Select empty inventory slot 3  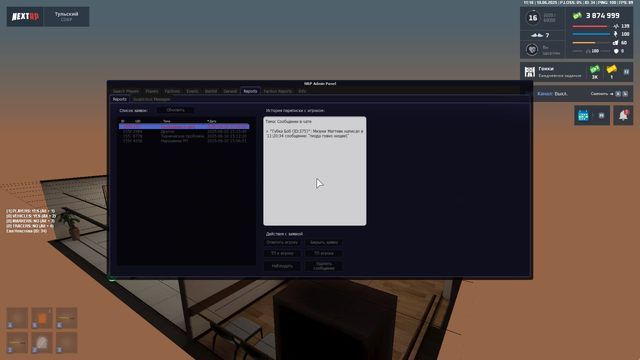point(67,342)
